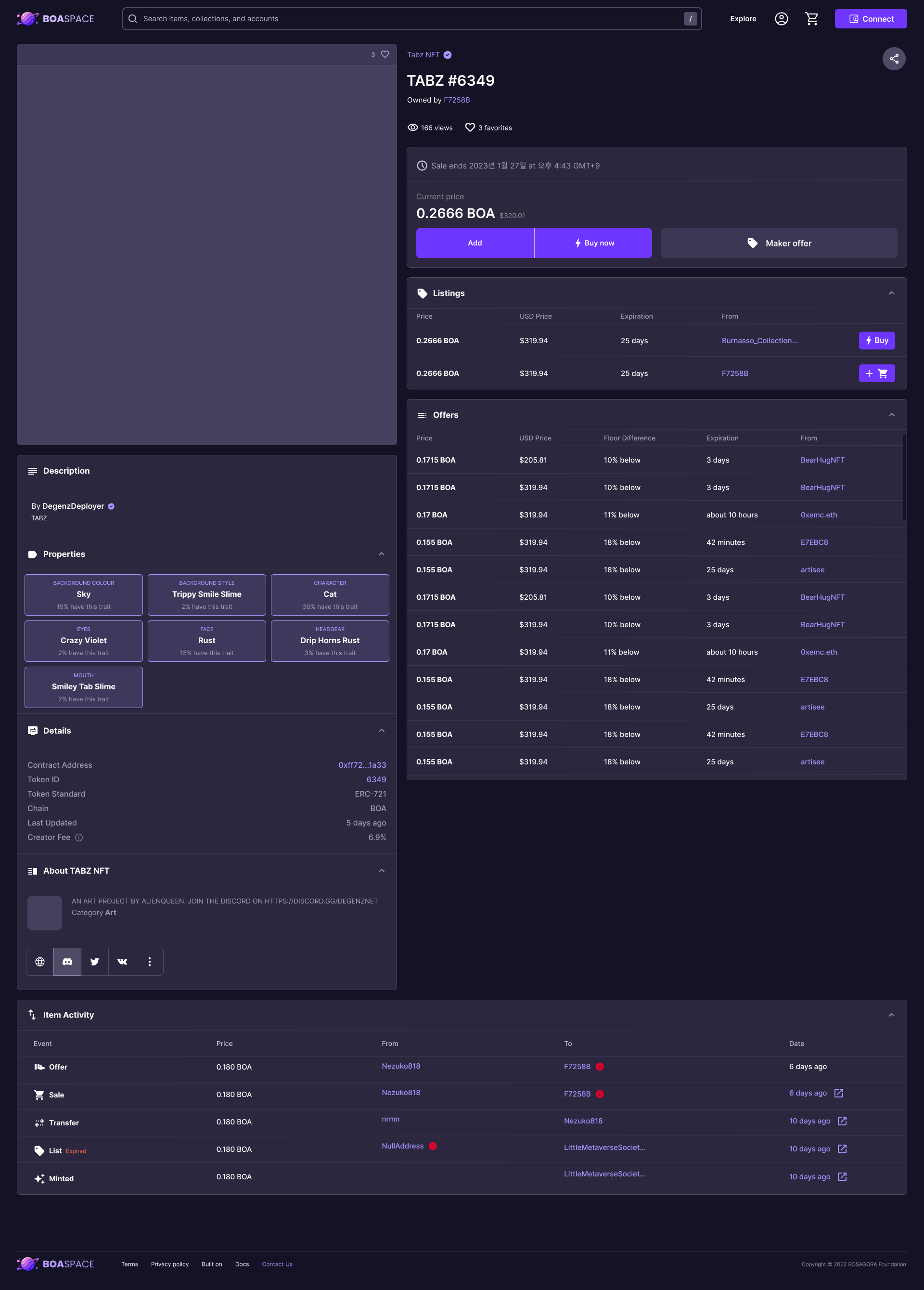Click the Buy now button
Screen dimensions: 924x1290
coord(593,243)
